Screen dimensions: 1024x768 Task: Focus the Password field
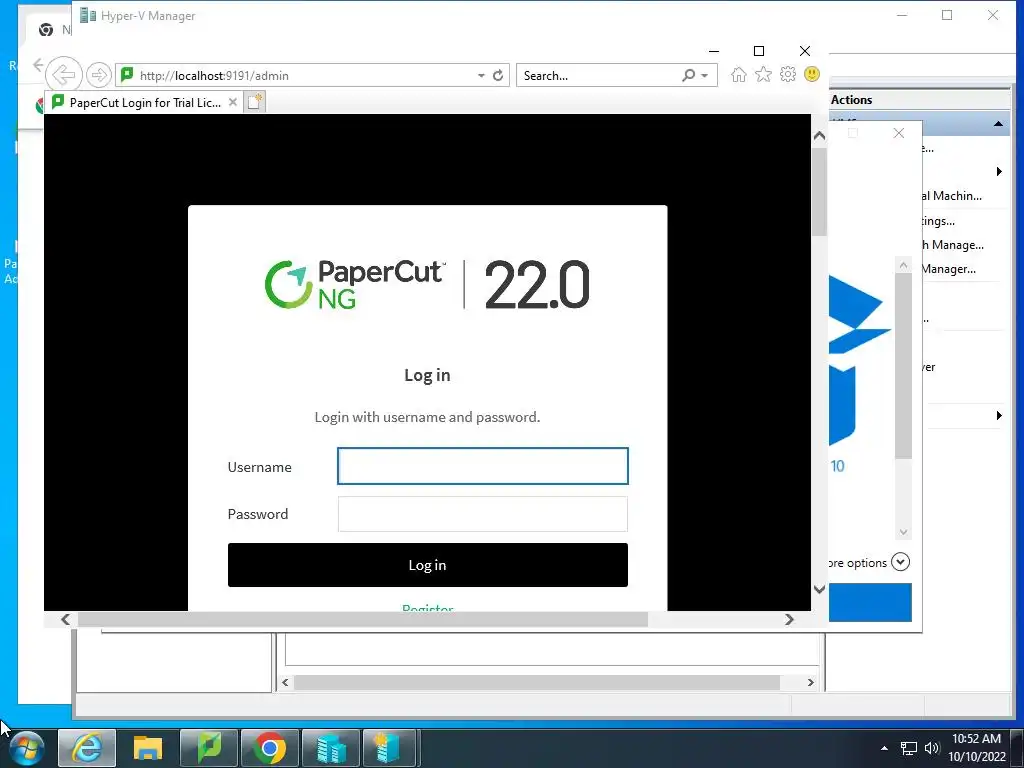[x=483, y=514]
